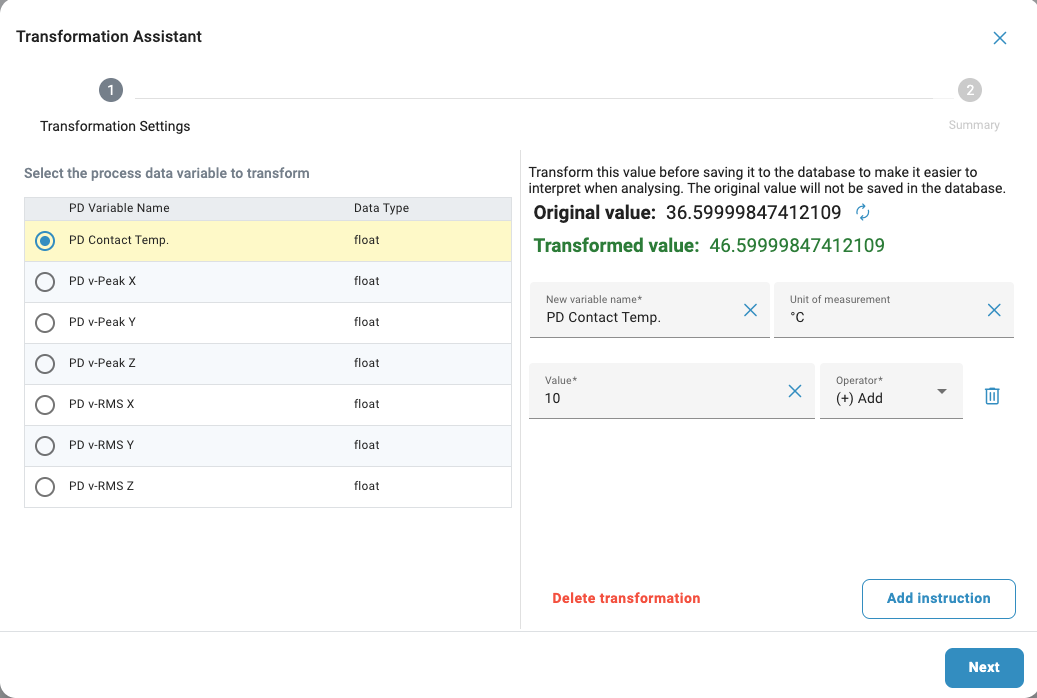Viewport: 1037px width, 698px height.
Task: Clear the Unit of measurement field
Action: [x=994, y=310]
